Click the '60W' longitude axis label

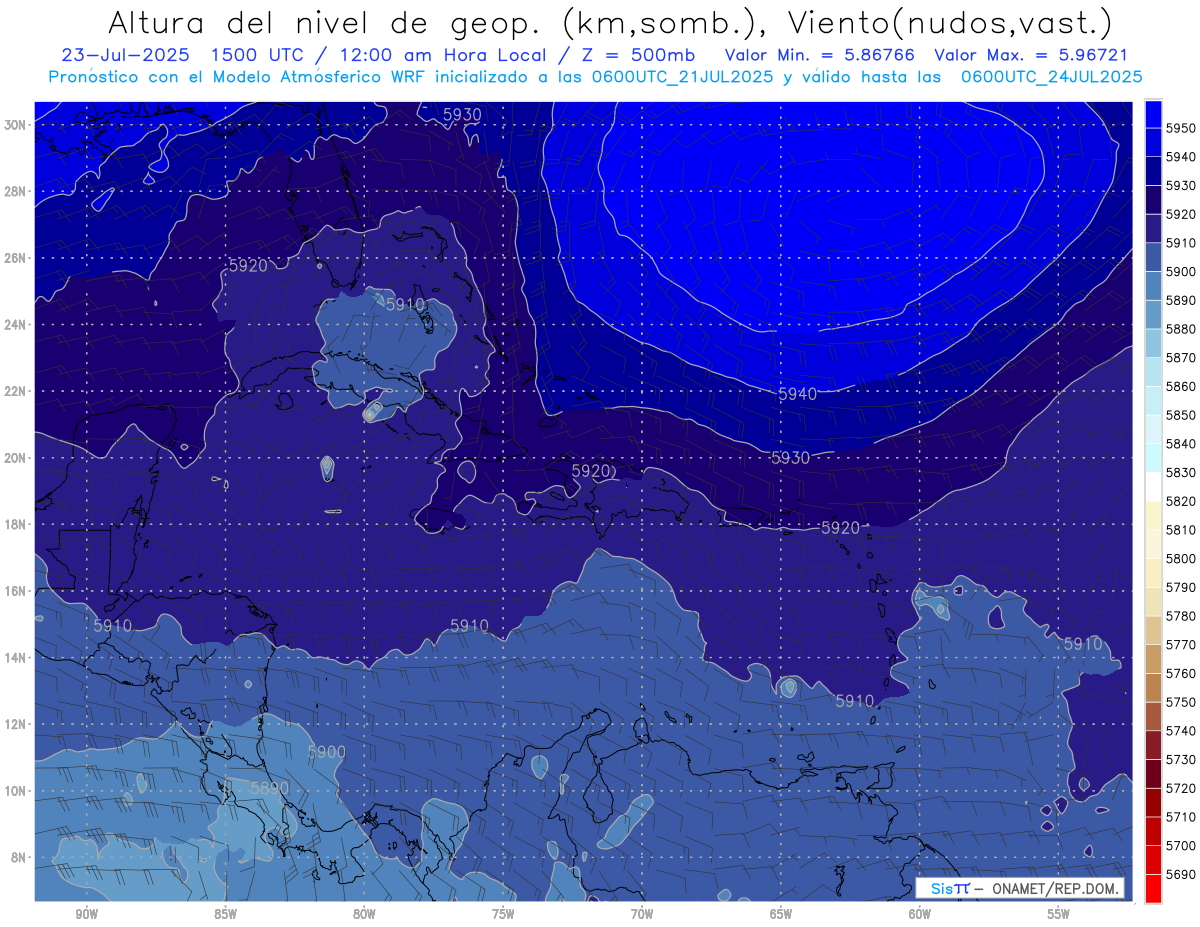pyautogui.click(x=920, y=914)
